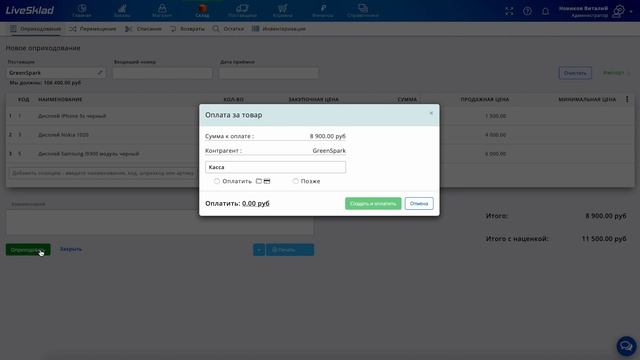Click the 11 500.00 руб total with markup
Screen dimensions: 640x360
[x=604, y=239]
